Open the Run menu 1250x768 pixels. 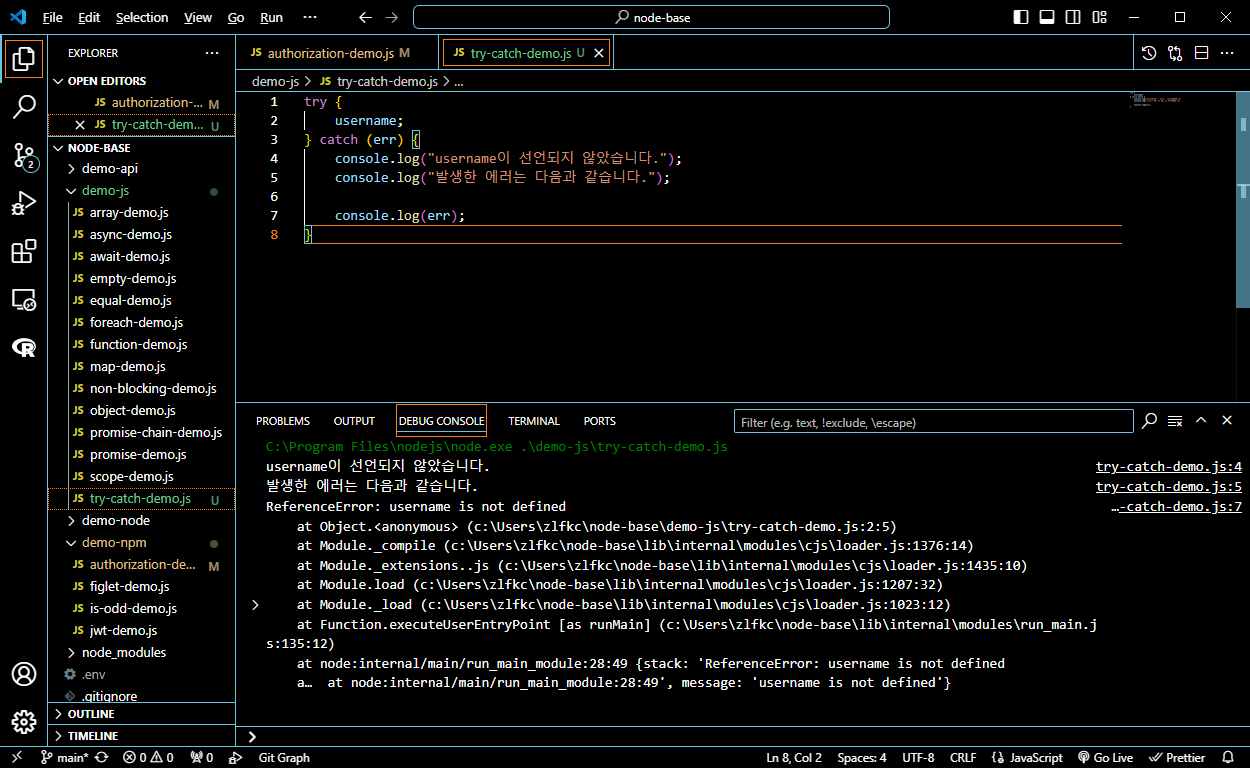tap(271, 17)
